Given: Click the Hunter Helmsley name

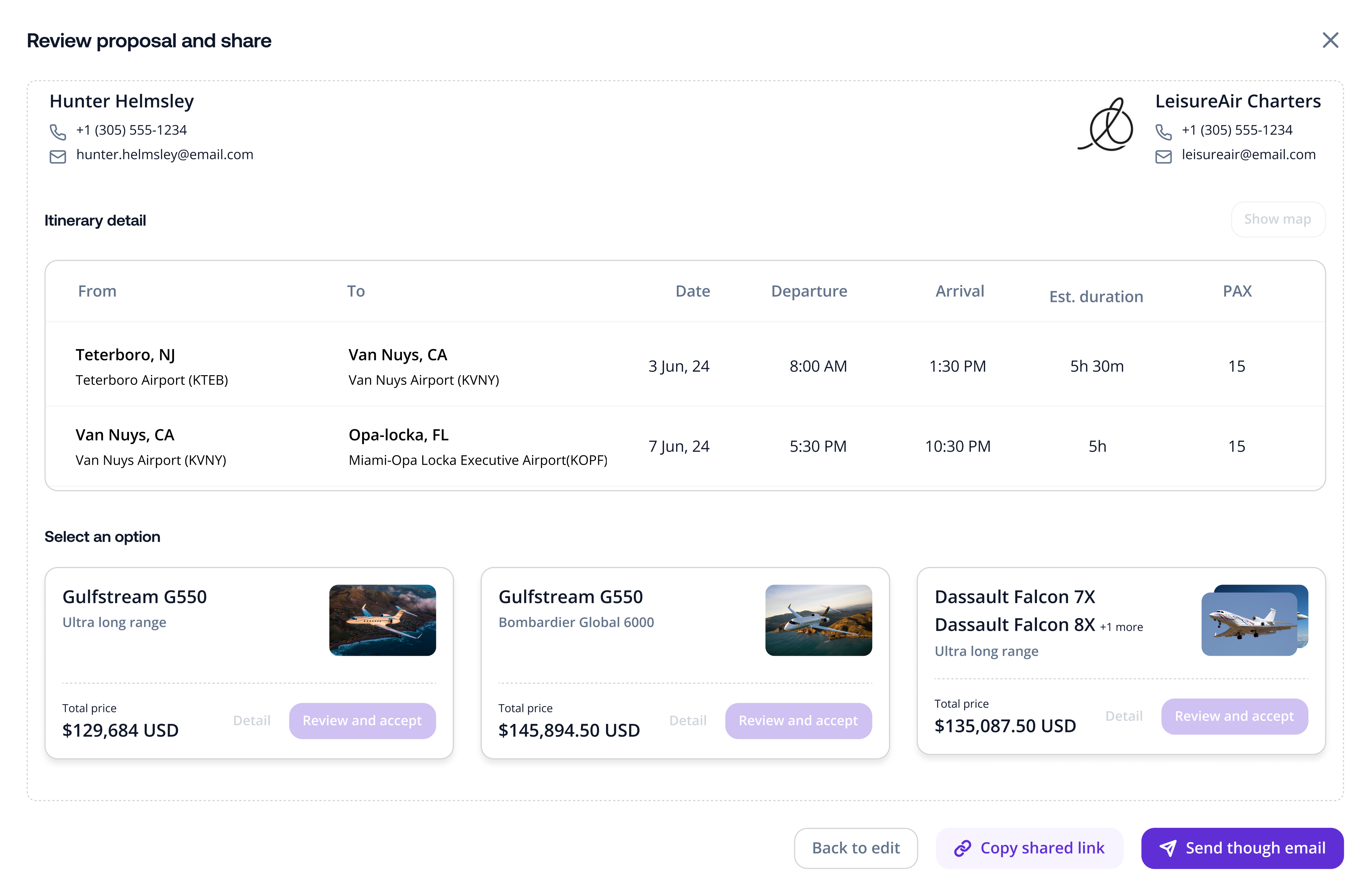Looking at the screenshot, I should (x=122, y=102).
